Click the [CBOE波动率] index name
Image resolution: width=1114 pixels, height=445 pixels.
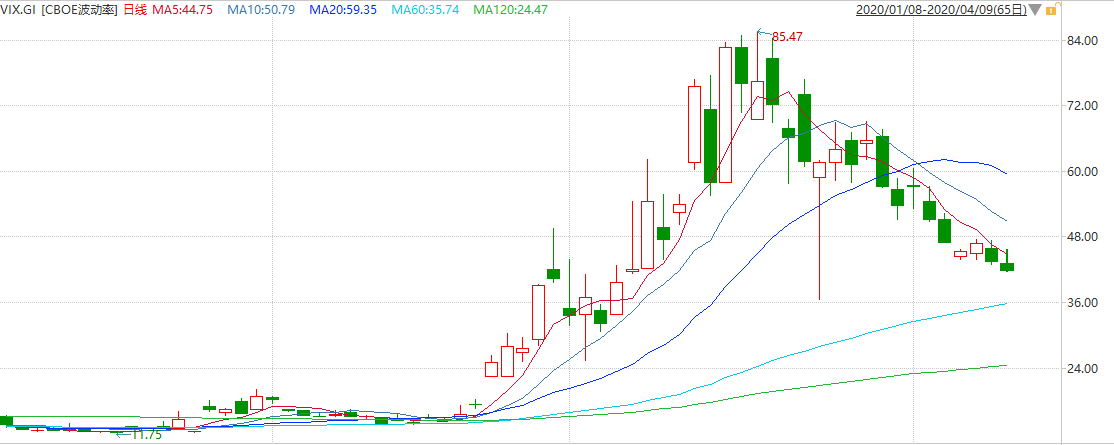[x=80, y=10]
